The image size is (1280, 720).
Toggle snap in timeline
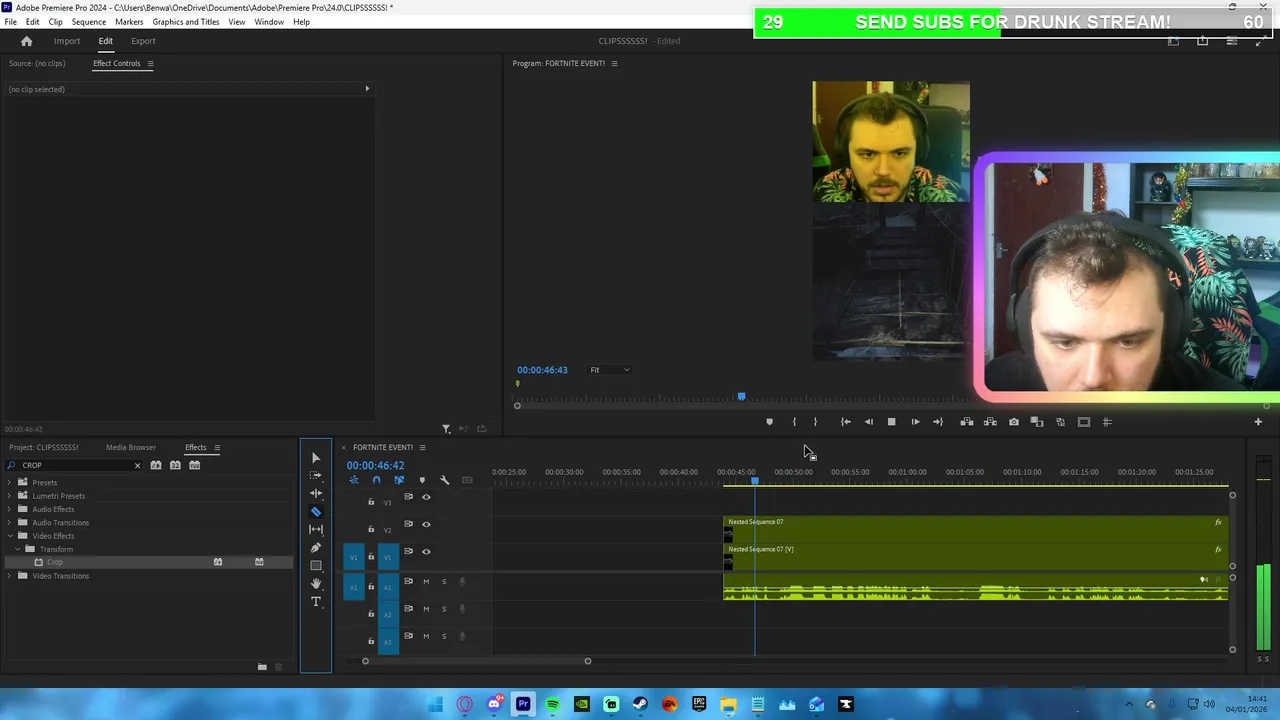376,480
